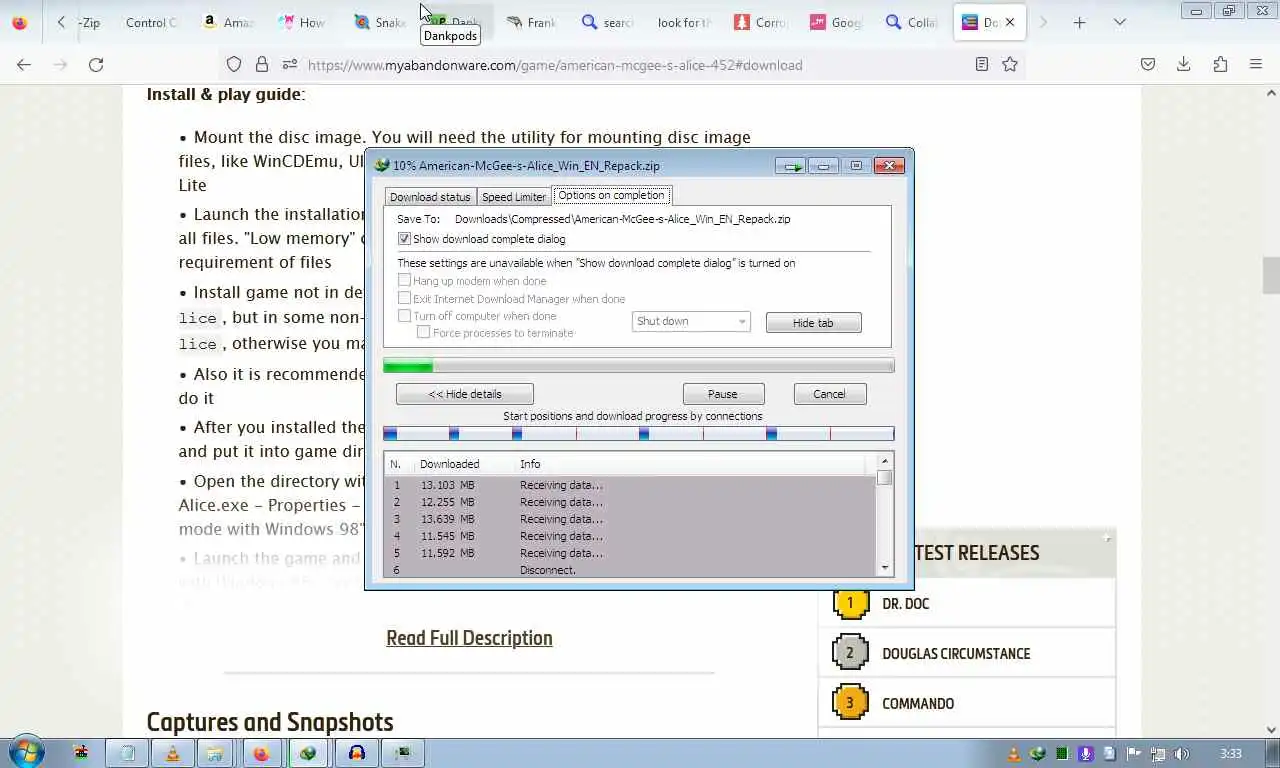Viewport: 1280px width, 768px height.
Task: Open the Firefox hamburger application menu
Action: point(1256,64)
